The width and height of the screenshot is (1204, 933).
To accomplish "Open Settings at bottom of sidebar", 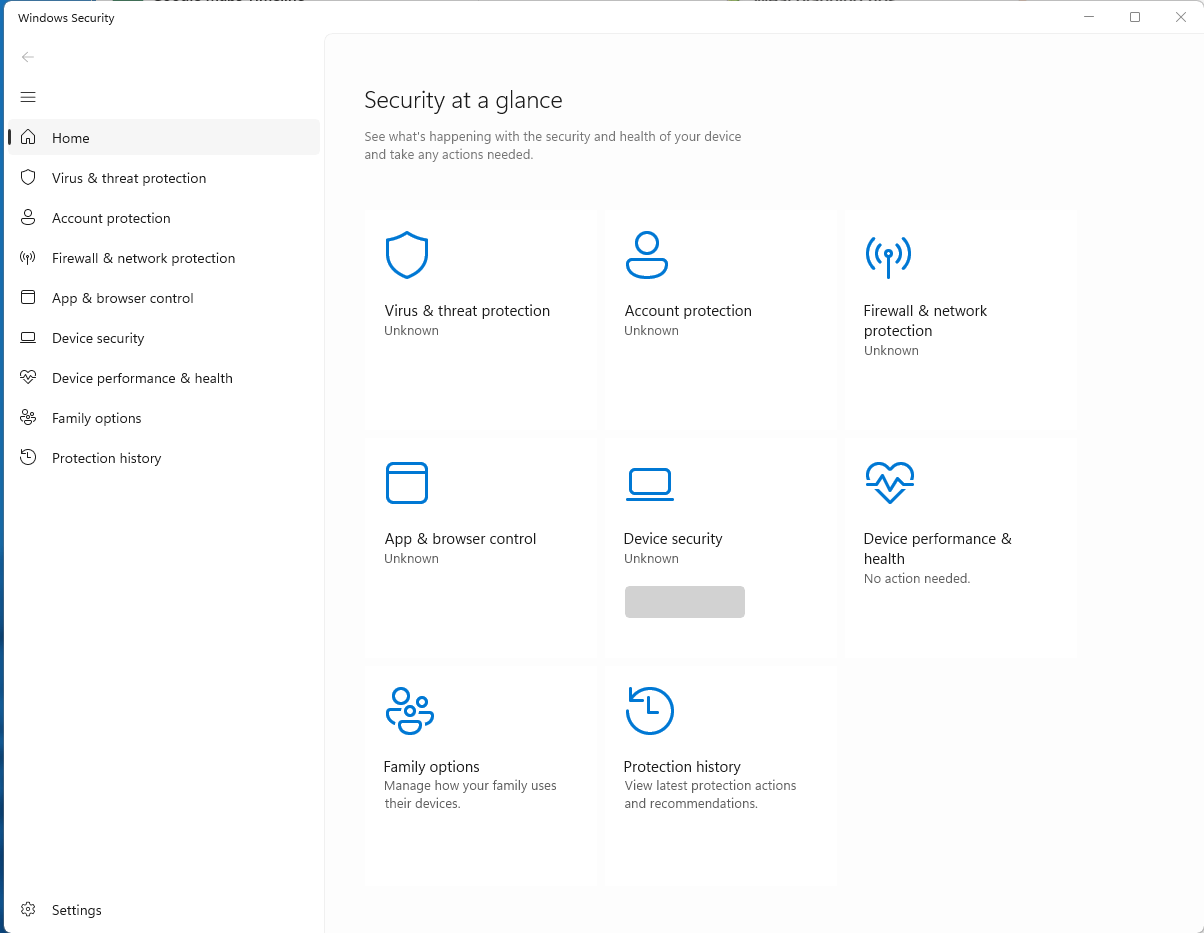I will click(164, 909).
